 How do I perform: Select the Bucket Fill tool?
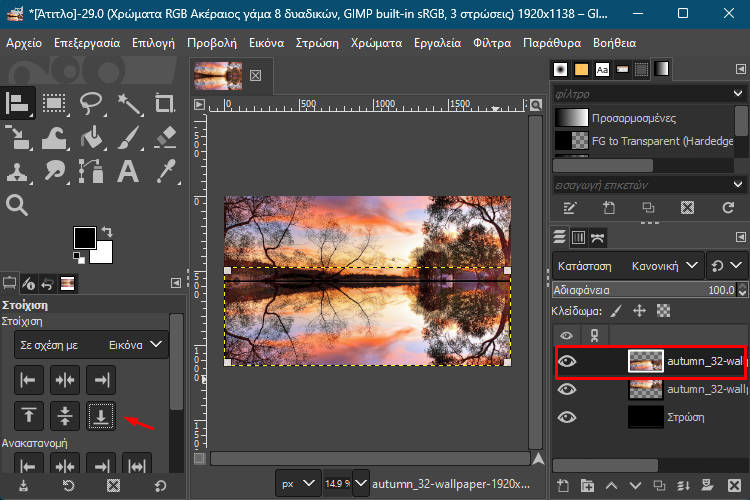coord(91,137)
